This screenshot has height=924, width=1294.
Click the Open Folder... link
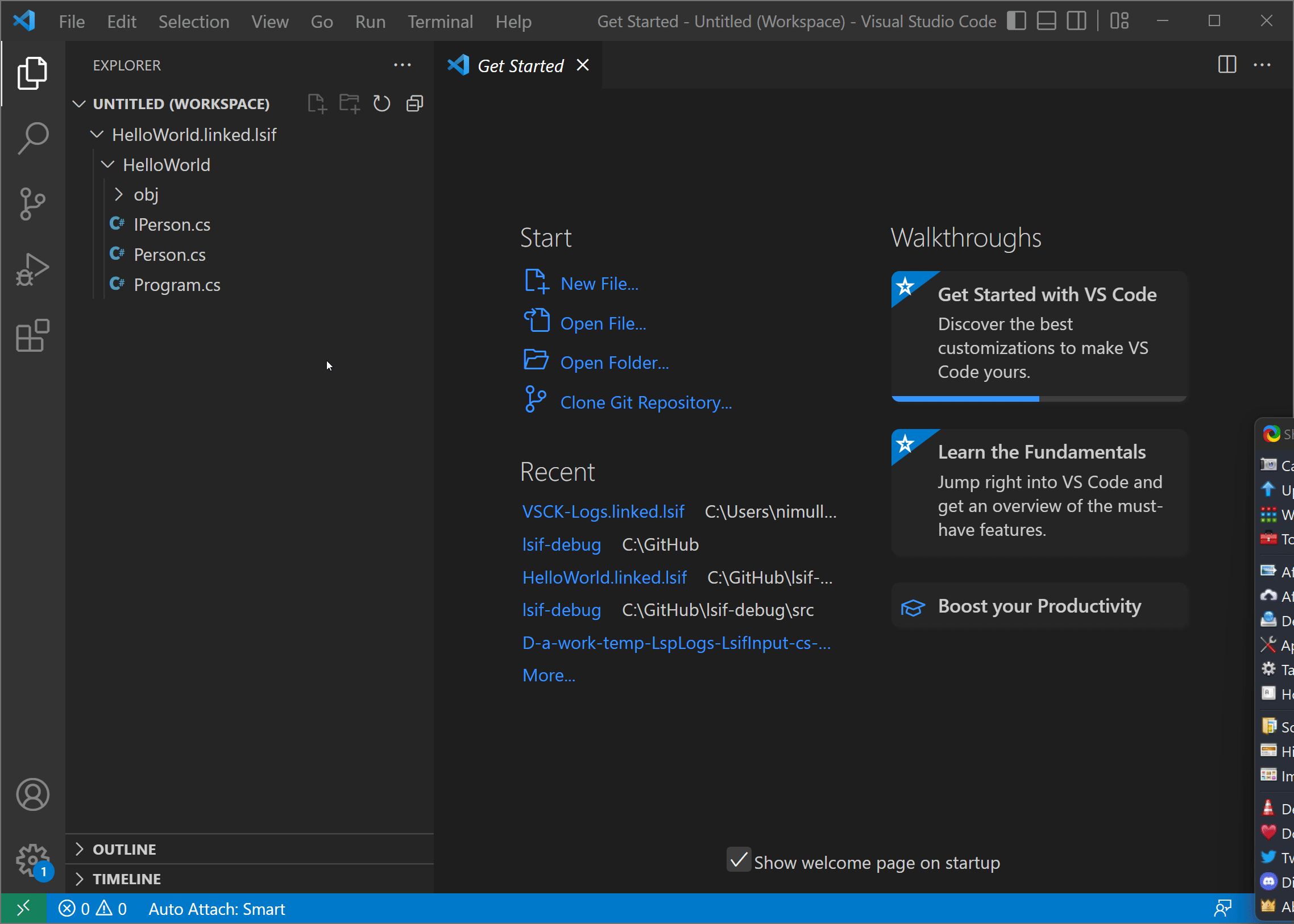(x=614, y=363)
